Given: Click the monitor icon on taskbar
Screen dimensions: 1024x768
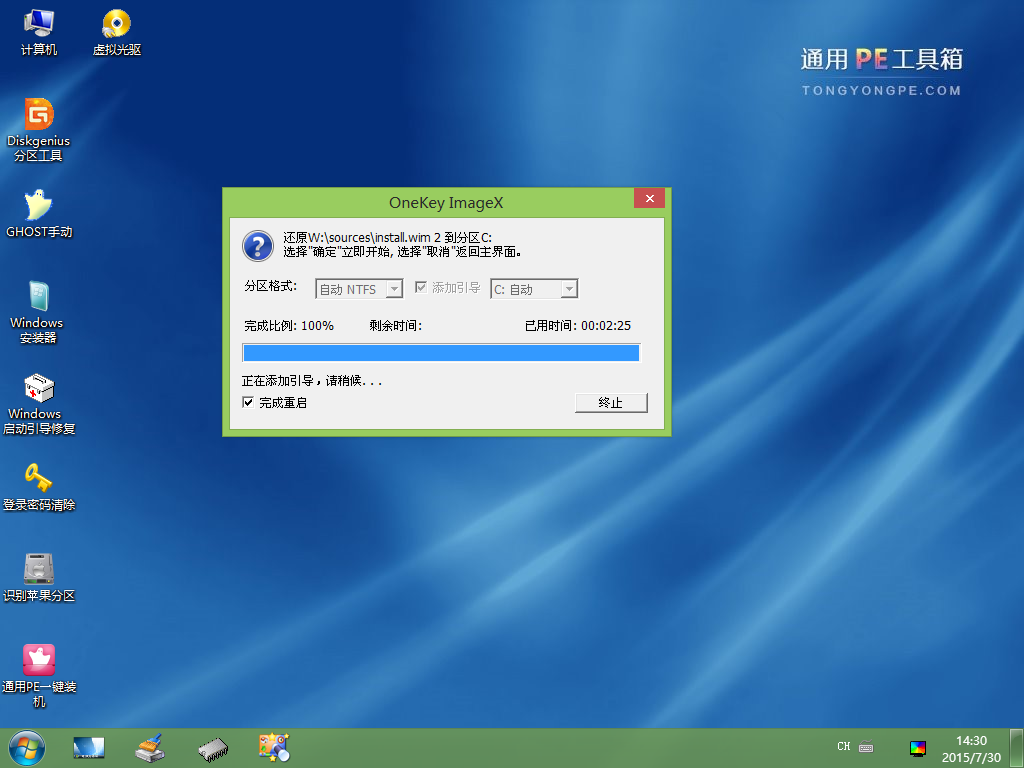Looking at the screenshot, I should (x=89, y=748).
